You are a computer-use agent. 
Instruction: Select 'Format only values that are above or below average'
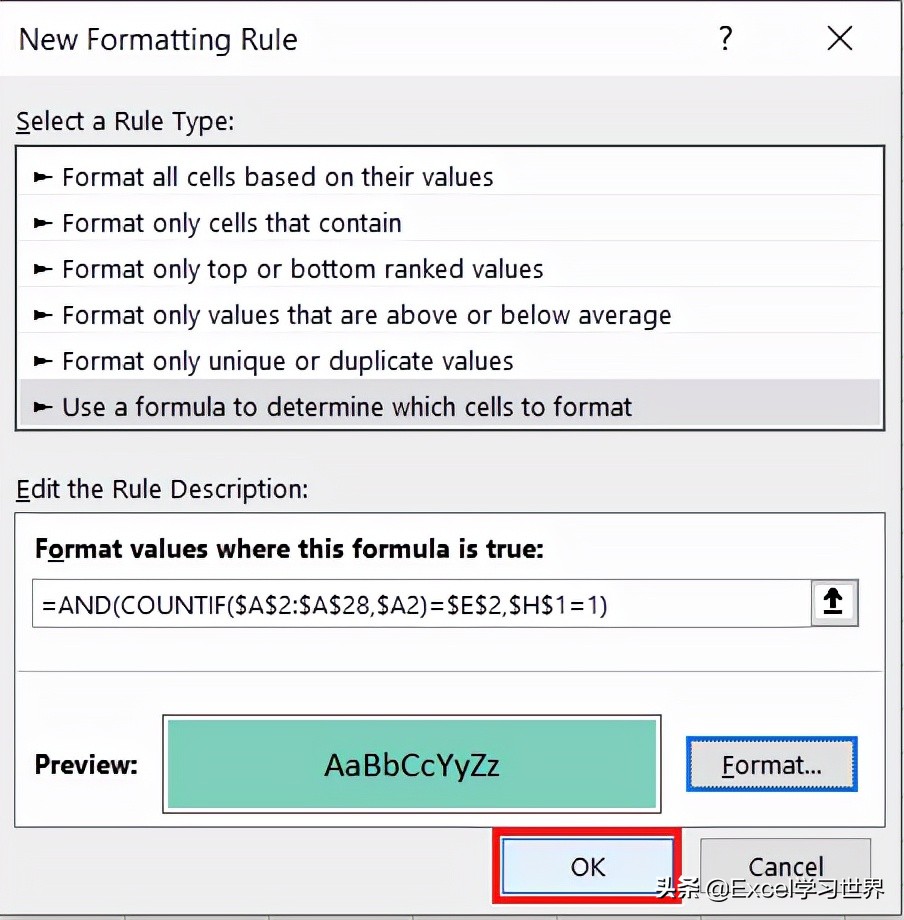(x=366, y=315)
